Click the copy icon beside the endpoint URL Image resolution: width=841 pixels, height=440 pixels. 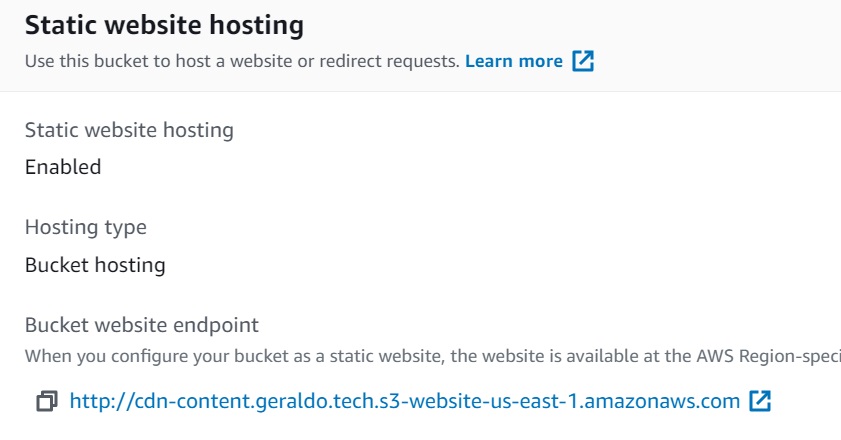[46, 402]
